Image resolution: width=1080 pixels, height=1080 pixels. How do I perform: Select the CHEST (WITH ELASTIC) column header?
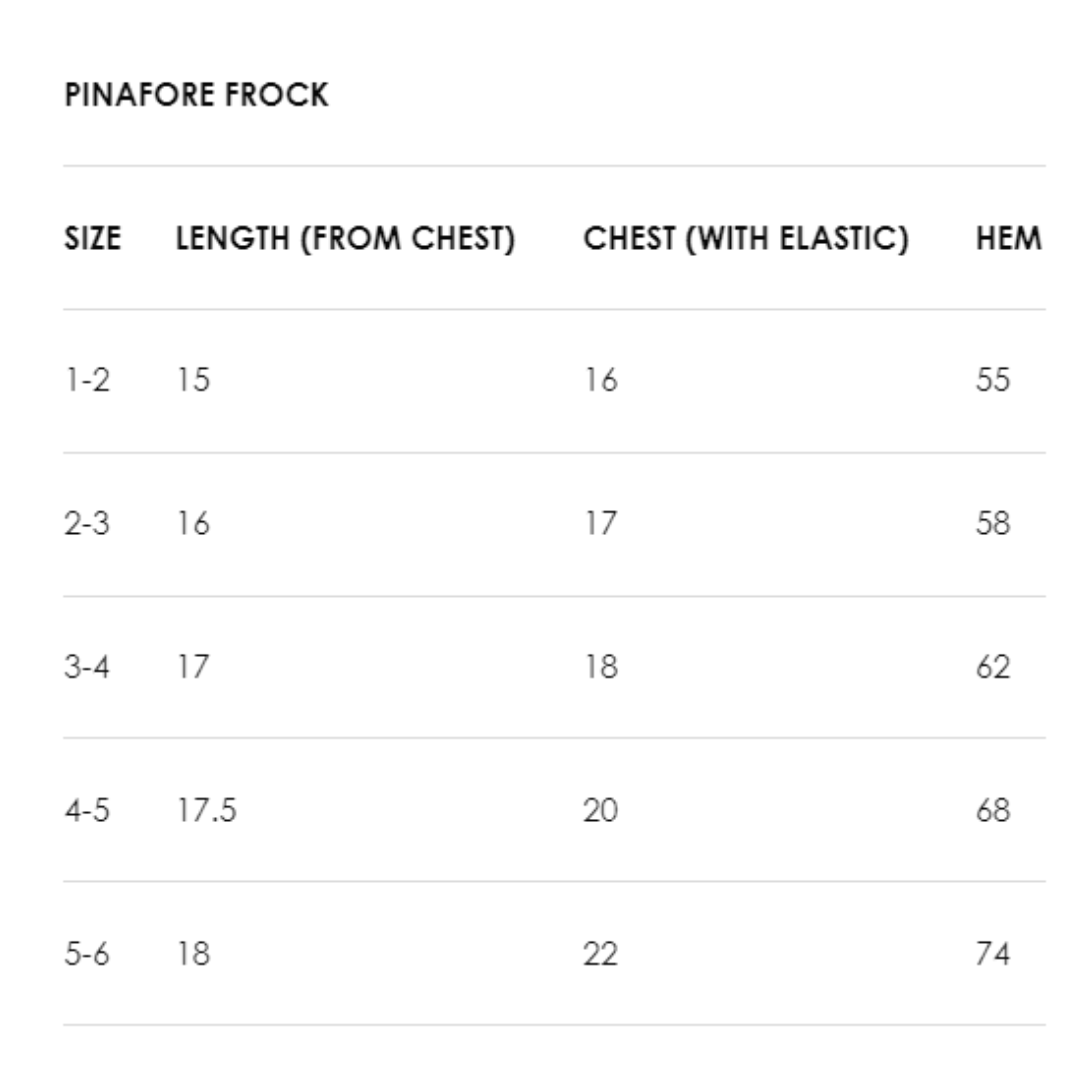pyautogui.click(x=746, y=239)
